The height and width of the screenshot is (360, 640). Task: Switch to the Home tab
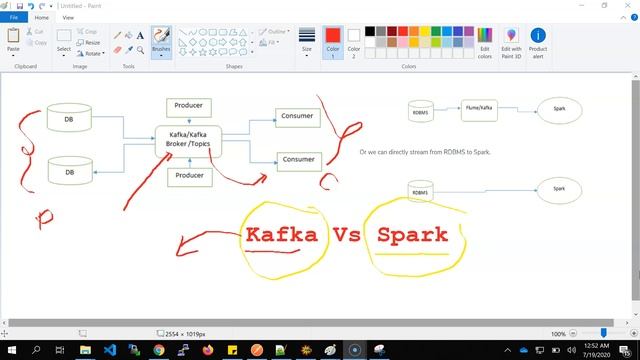pos(42,18)
